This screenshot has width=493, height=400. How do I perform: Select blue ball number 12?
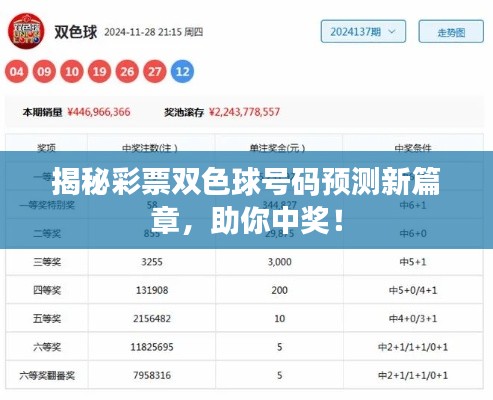pos(182,71)
